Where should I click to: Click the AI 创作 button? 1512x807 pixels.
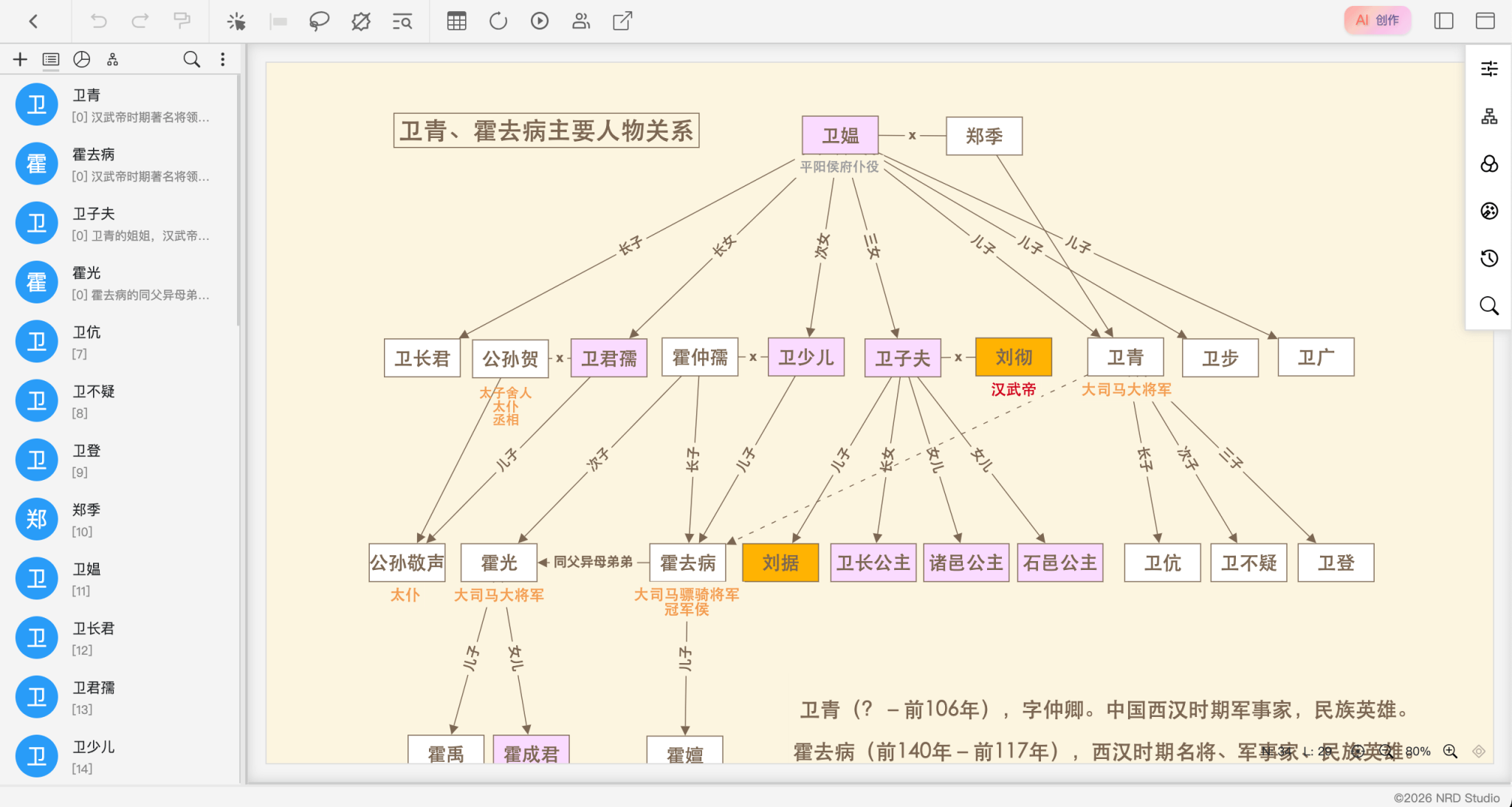click(x=1377, y=21)
